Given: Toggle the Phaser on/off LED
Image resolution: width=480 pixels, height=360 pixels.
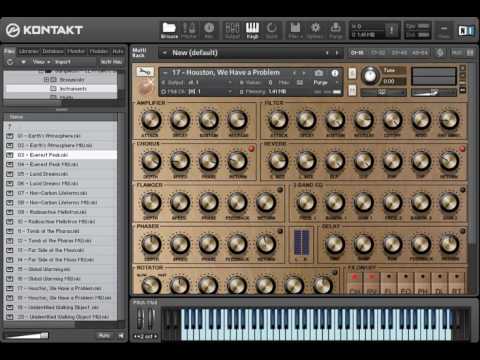Looking at the screenshot, I should tap(280, 231).
